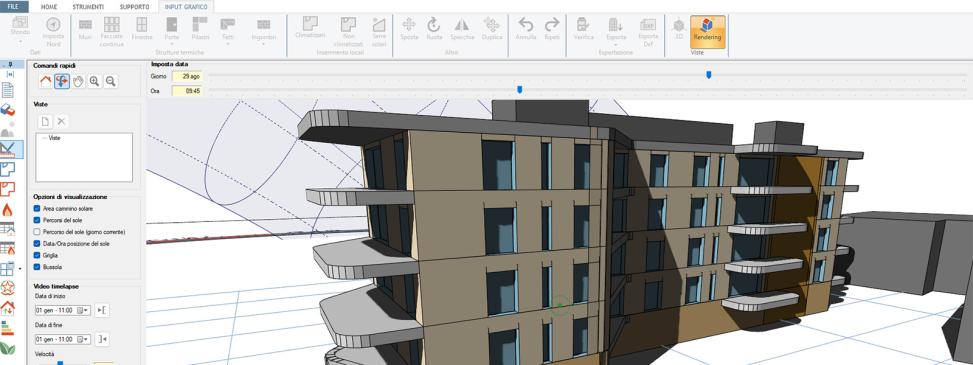Image resolution: width=973 pixels, height=365 pixels.
Task: Click the Giorno date slider handle
Action: (709, 74)
